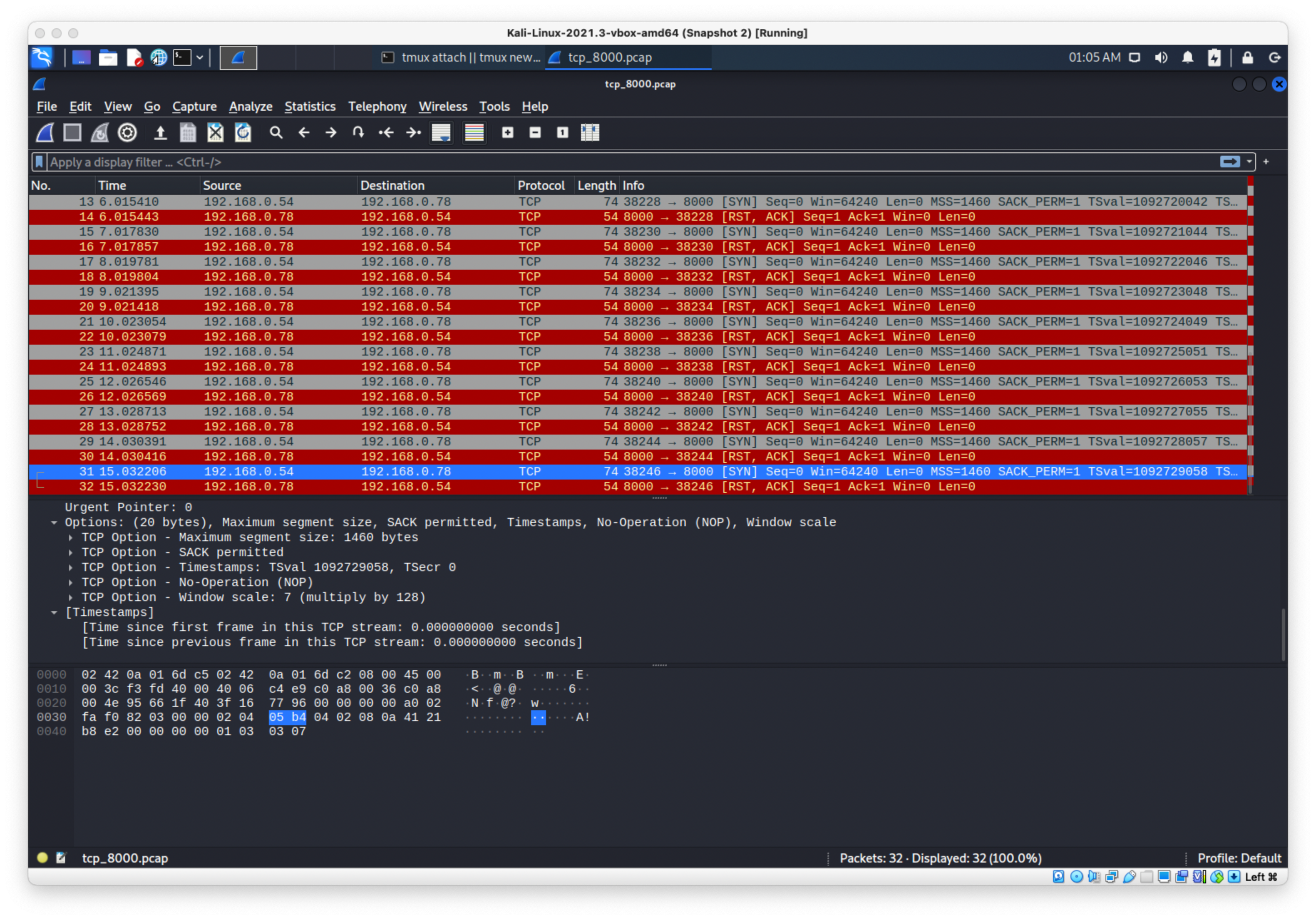Image resolution: width=1316 pixels, height=920 pixels.
Task: Click the packet list vertical scrollbar
Action: click(1251, 336)
